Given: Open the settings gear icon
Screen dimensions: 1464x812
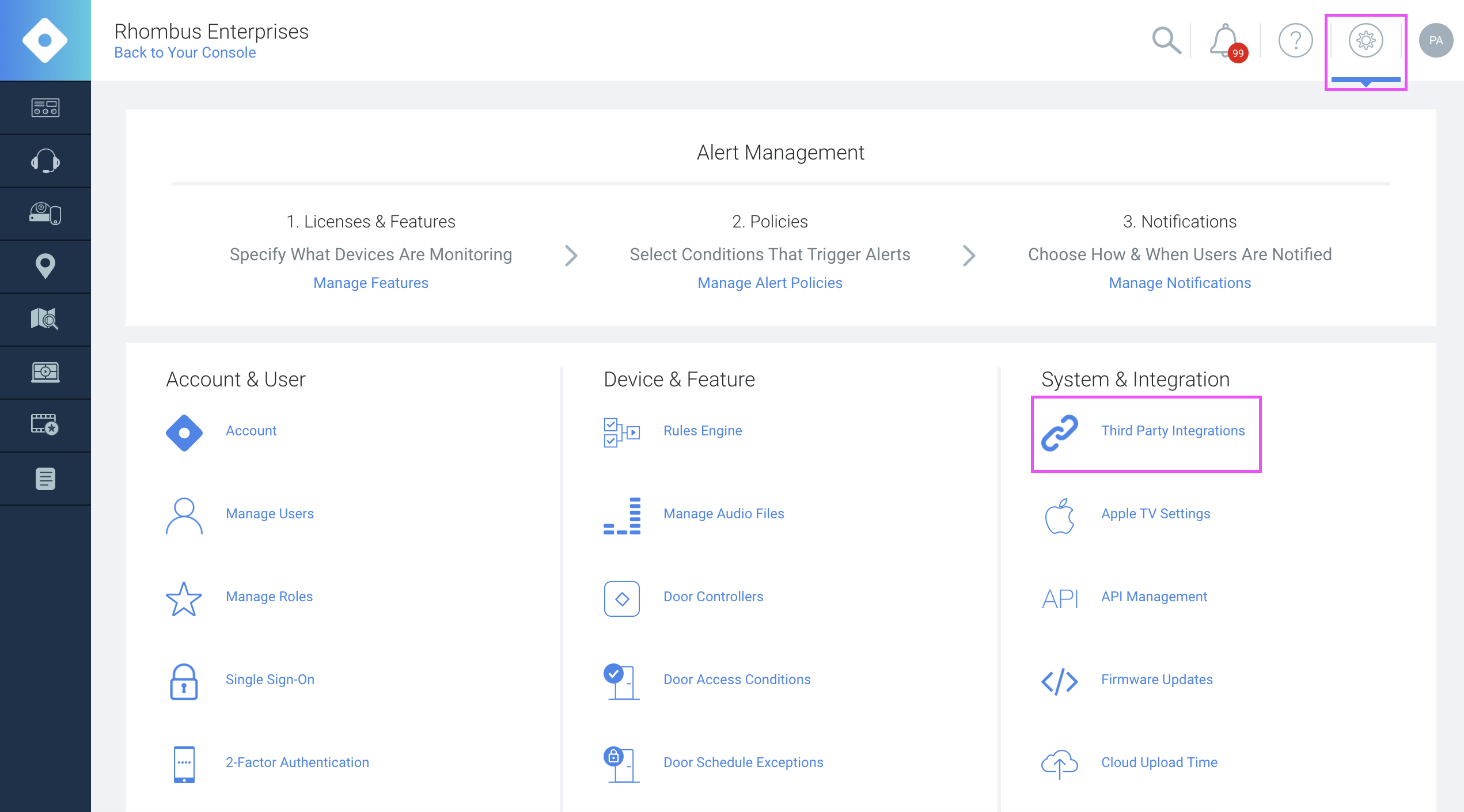Looking at the screenshot, I should coord(1366,40).
